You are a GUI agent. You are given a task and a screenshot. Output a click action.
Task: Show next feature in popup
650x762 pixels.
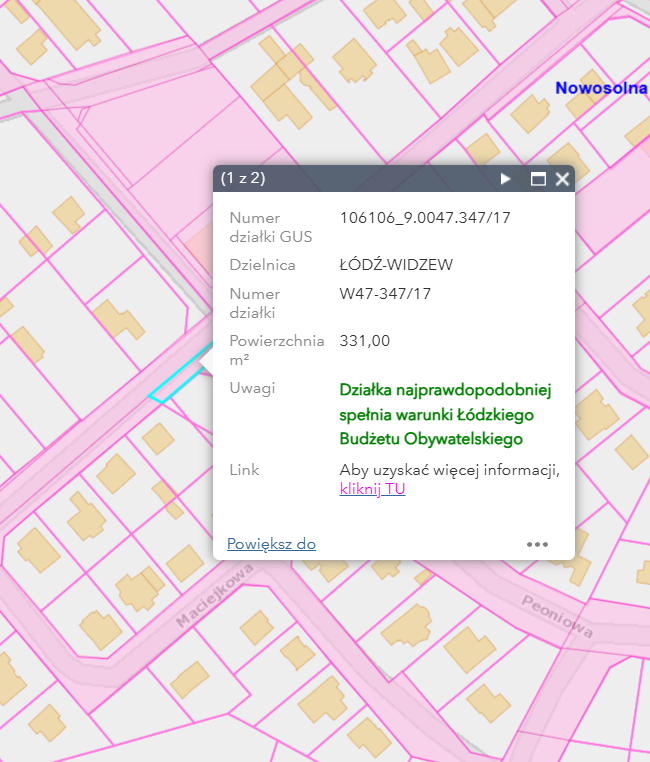coord(506,179)
